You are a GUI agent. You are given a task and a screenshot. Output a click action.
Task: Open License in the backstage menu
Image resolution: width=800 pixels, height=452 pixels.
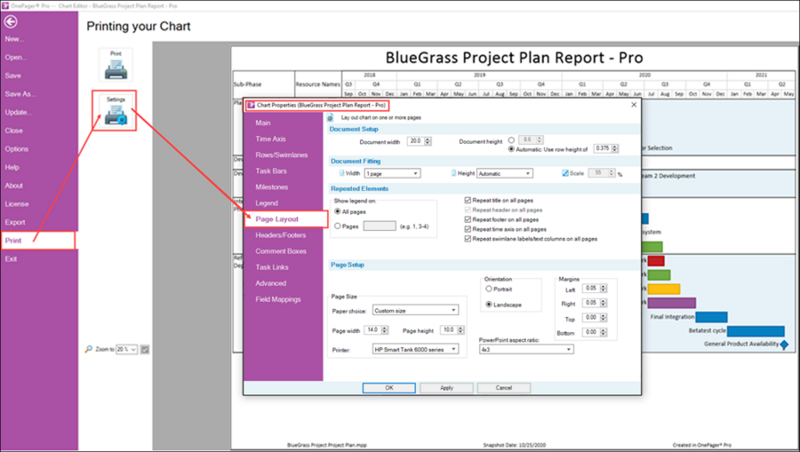coord(17,204)
